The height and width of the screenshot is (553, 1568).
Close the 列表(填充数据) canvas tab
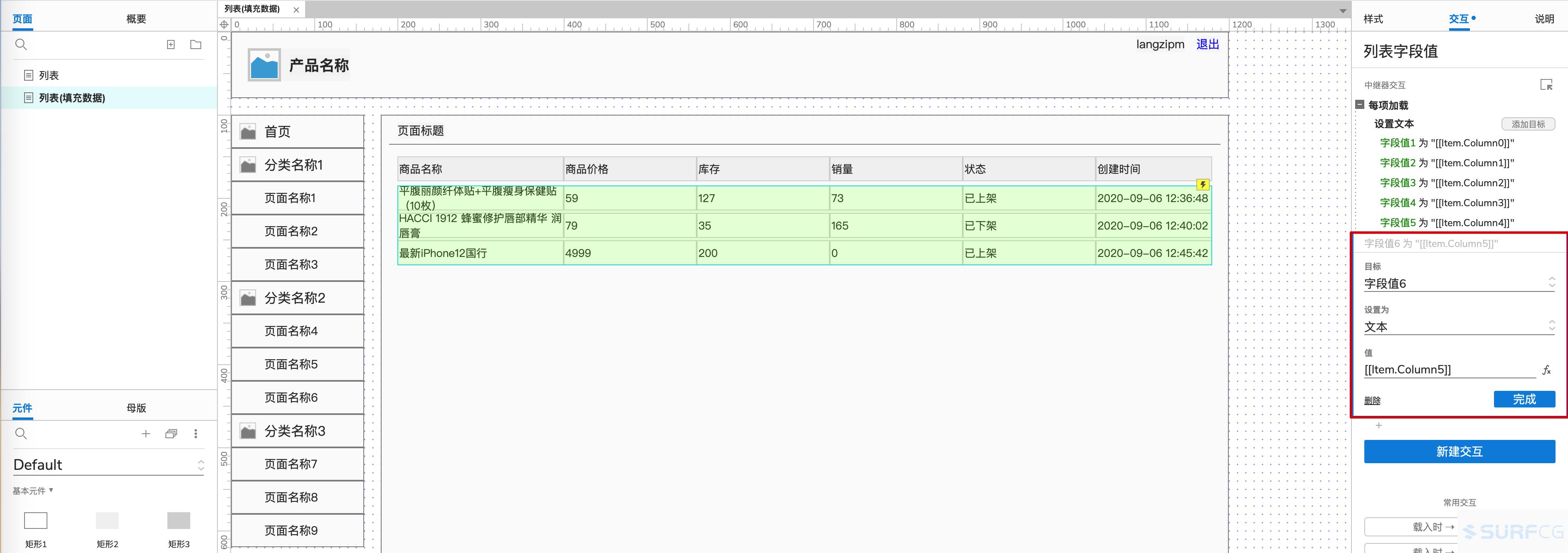(x=296, y=10)
